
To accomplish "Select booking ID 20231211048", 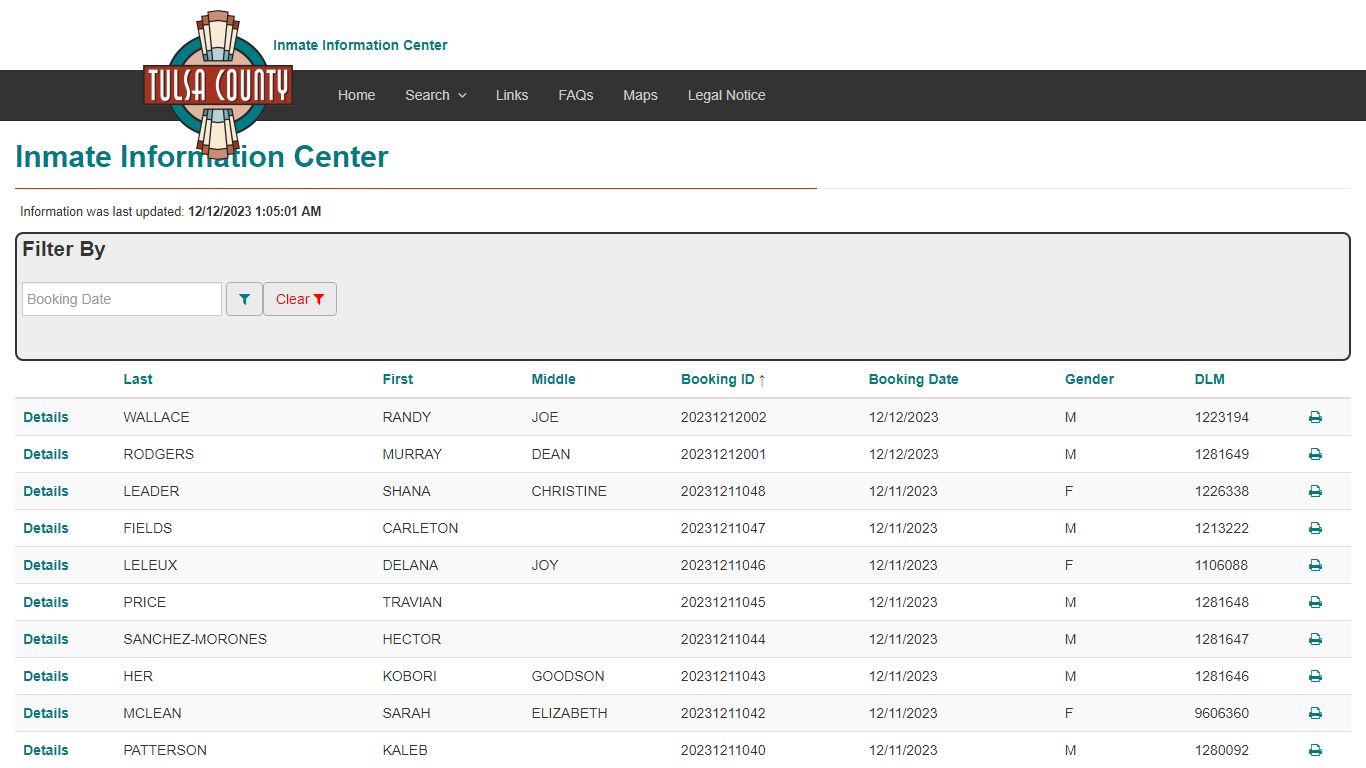I will 723,491.
